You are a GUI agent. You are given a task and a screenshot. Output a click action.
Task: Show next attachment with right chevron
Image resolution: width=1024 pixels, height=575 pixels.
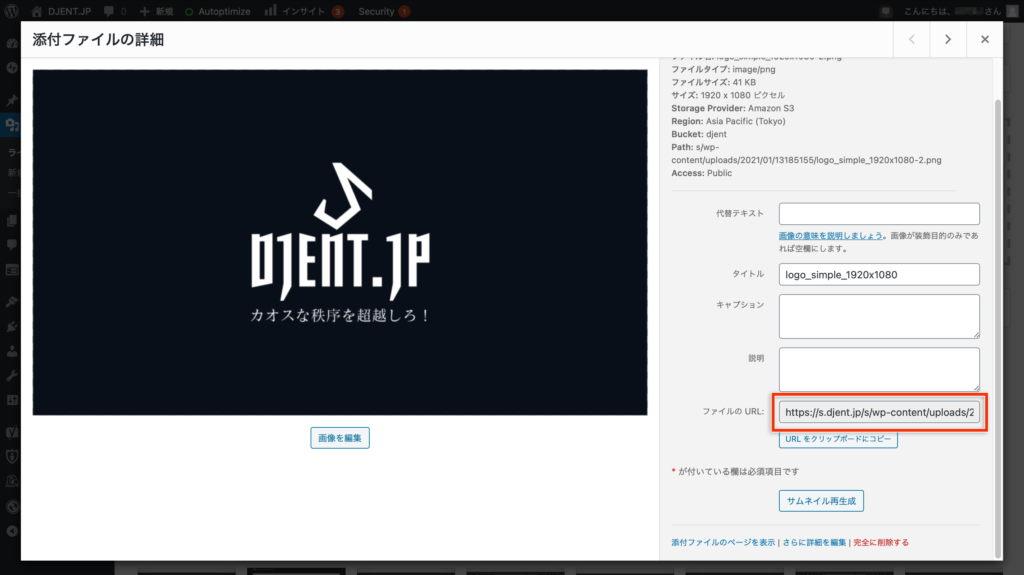948,39
